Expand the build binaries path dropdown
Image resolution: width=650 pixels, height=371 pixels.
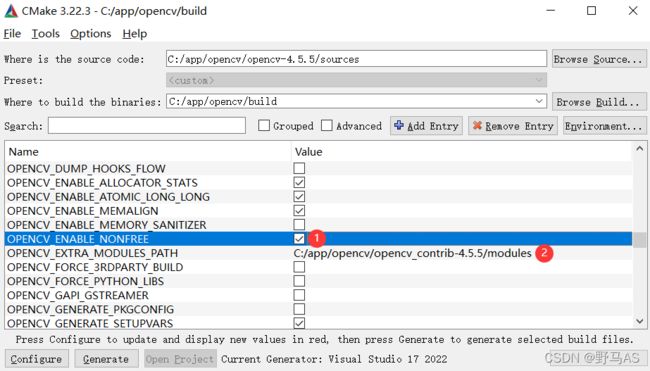pyautogui.click(x=539, y=101)
